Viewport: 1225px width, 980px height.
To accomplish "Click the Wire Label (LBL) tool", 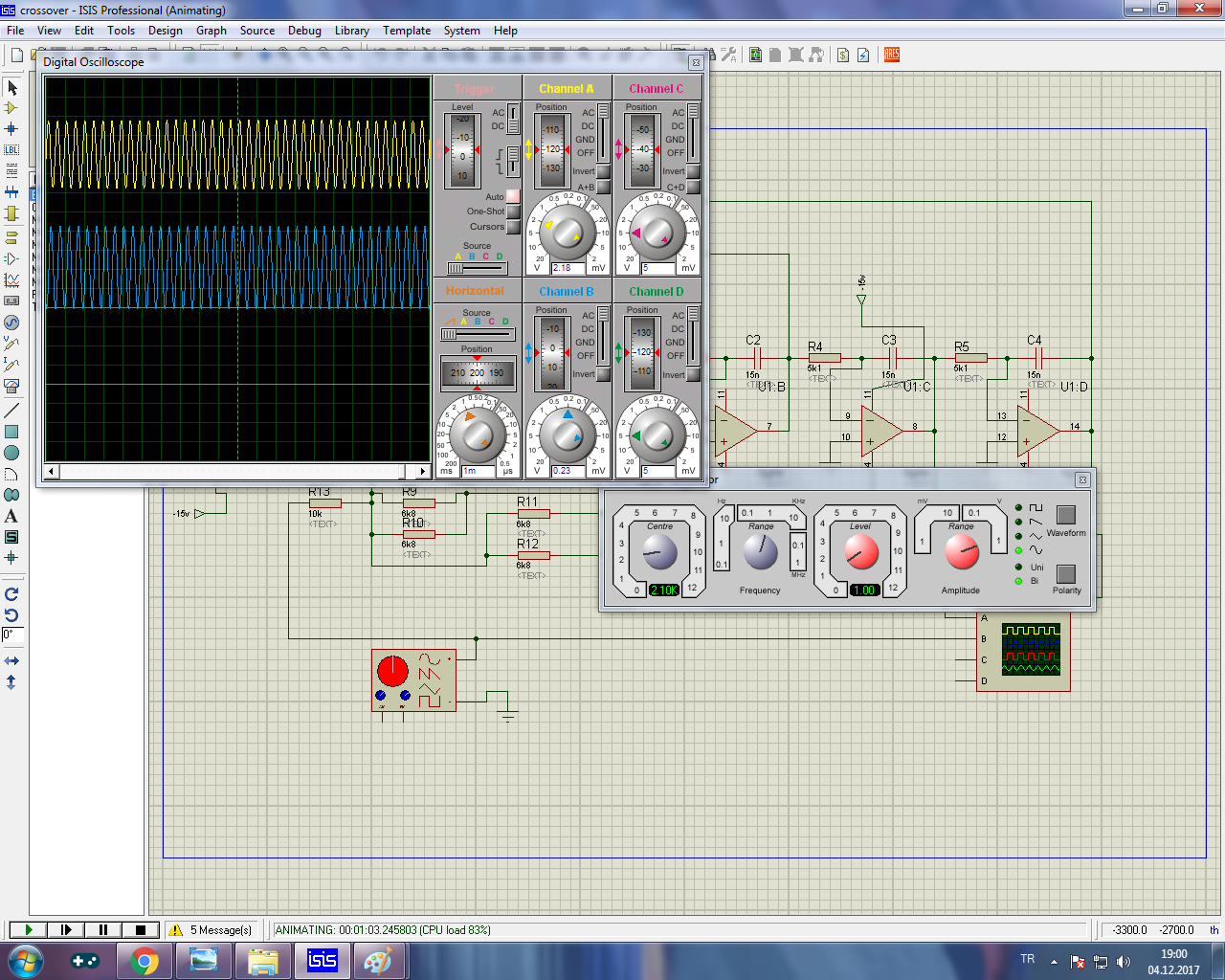I will pos(11,150).
